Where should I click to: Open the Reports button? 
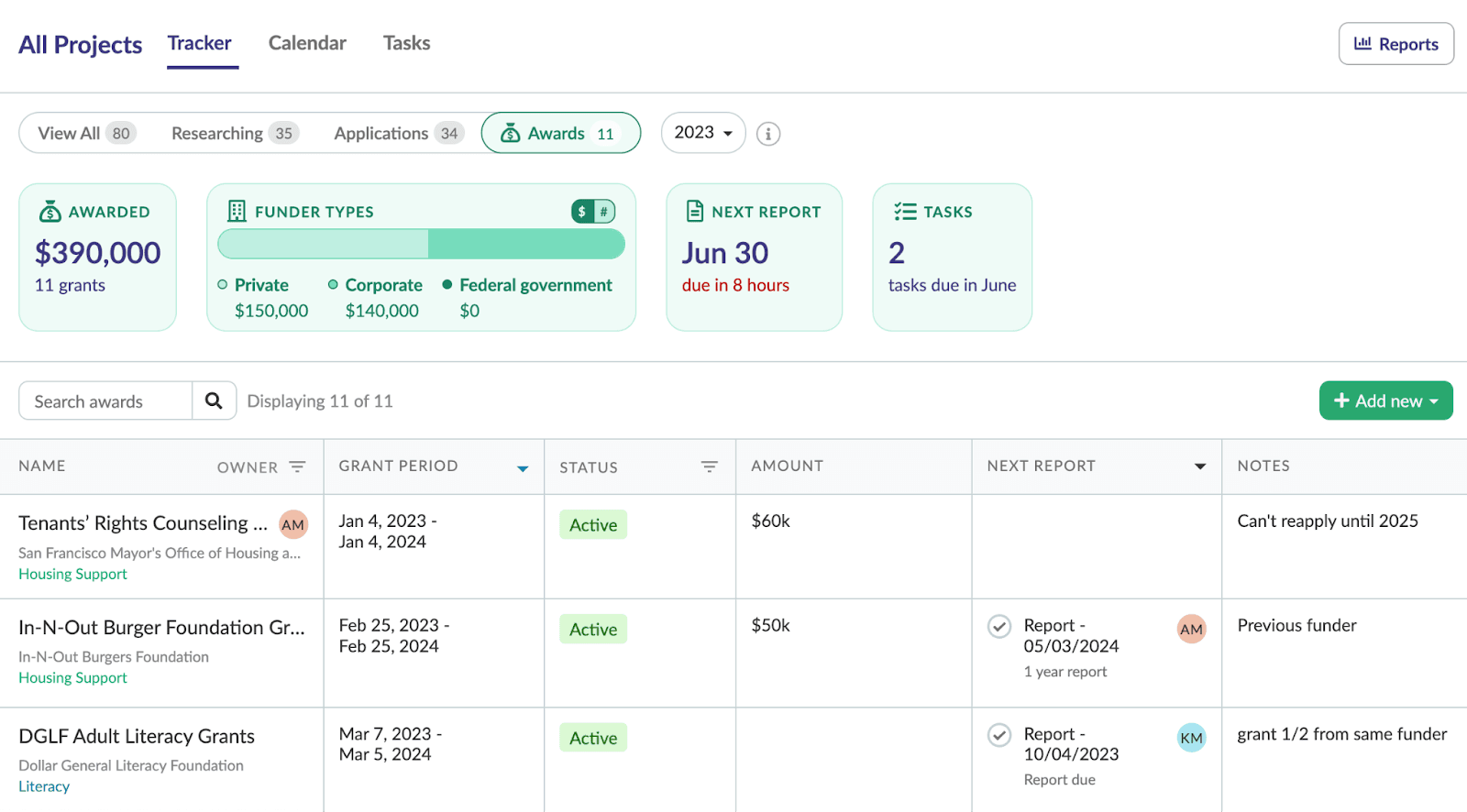(x=1395, y=44)
